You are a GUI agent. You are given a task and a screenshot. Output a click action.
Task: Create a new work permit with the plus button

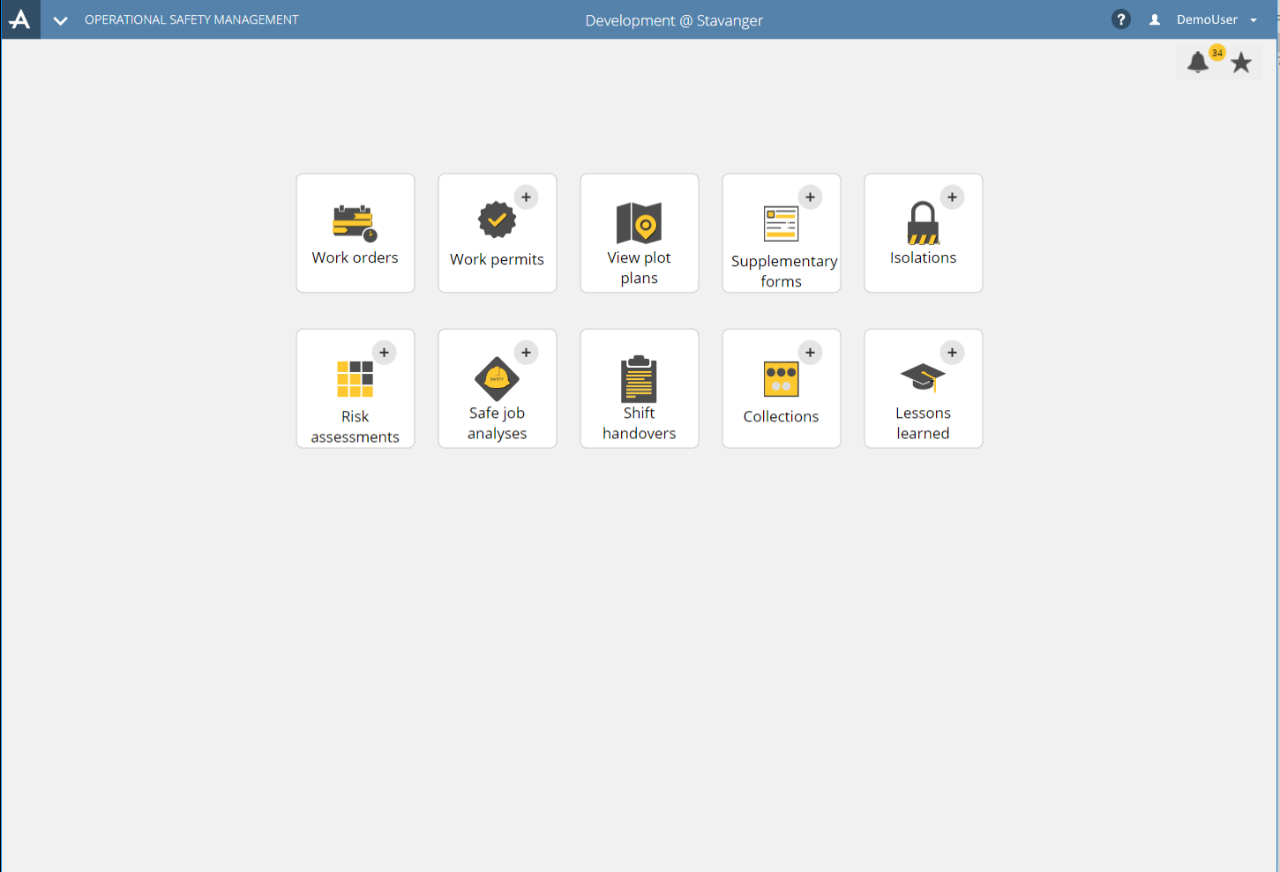point(526,197)
